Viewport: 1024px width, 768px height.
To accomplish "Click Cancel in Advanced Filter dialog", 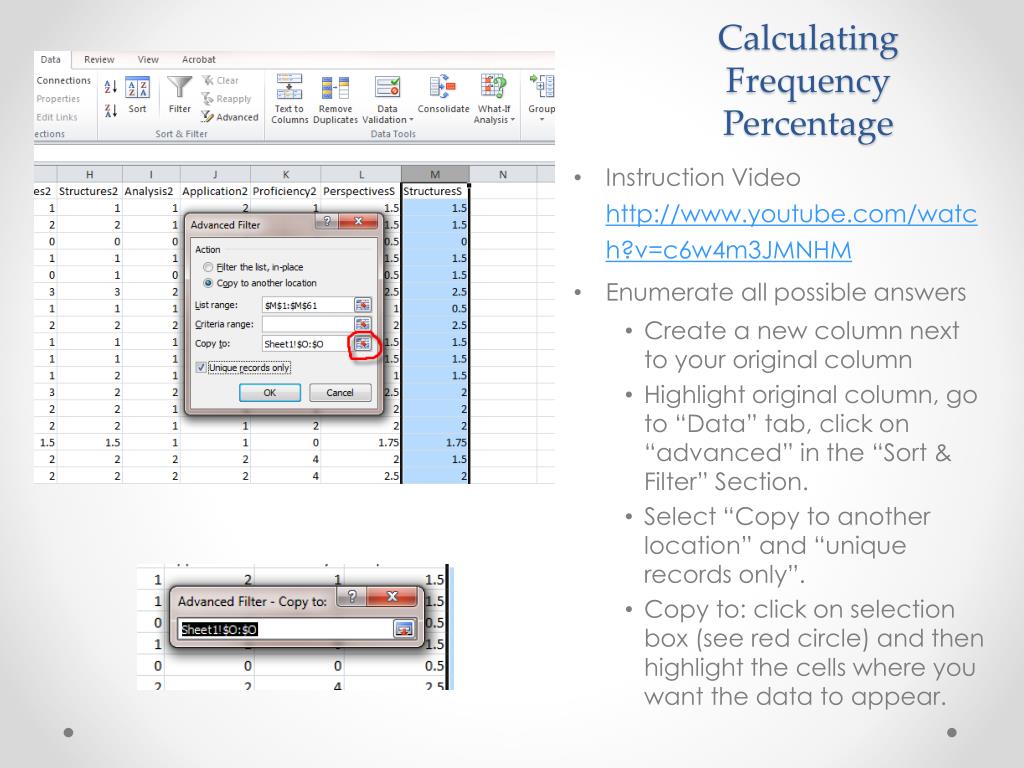I will pos(340,392).
